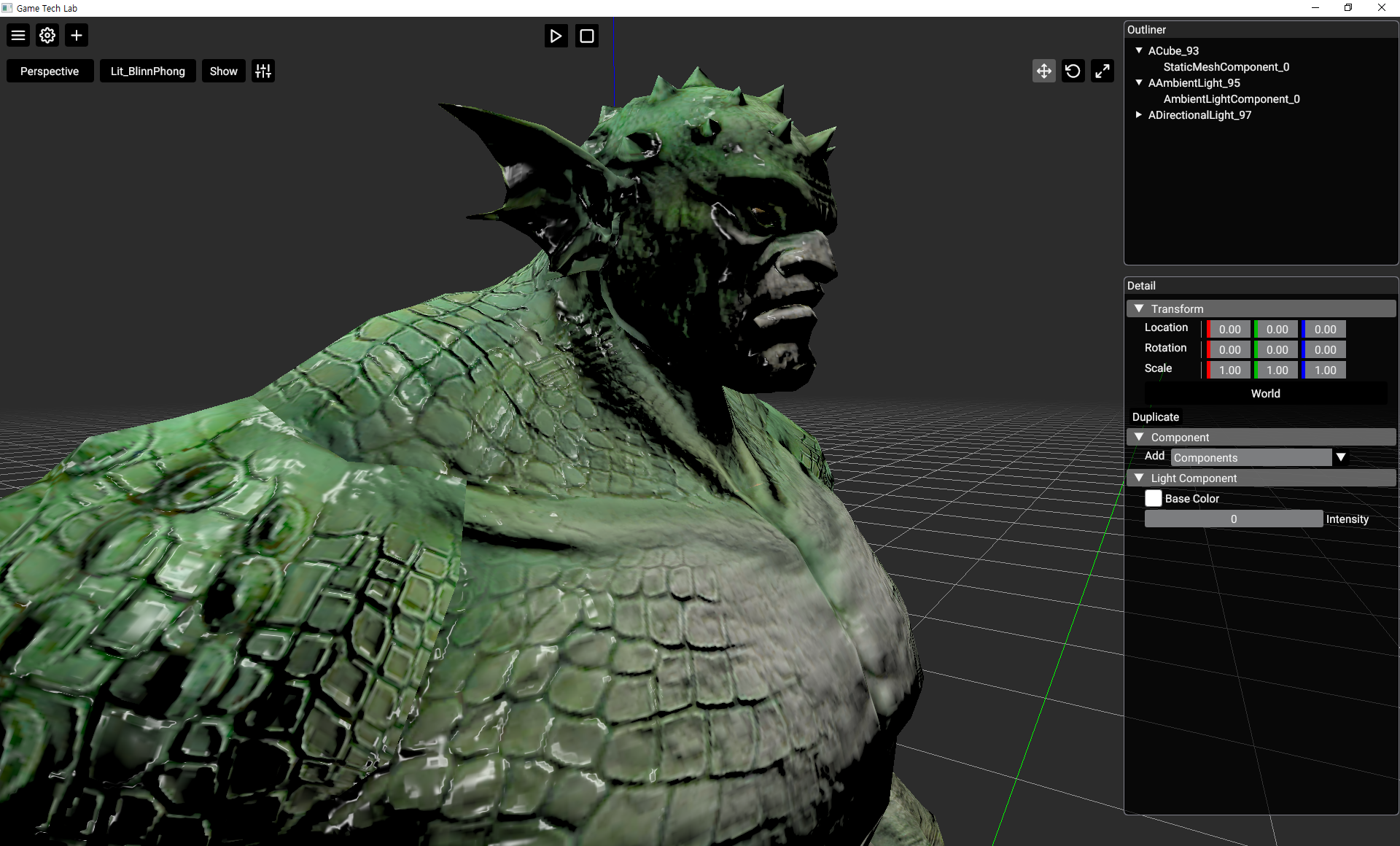Open the hamburger menu icon

18,35
